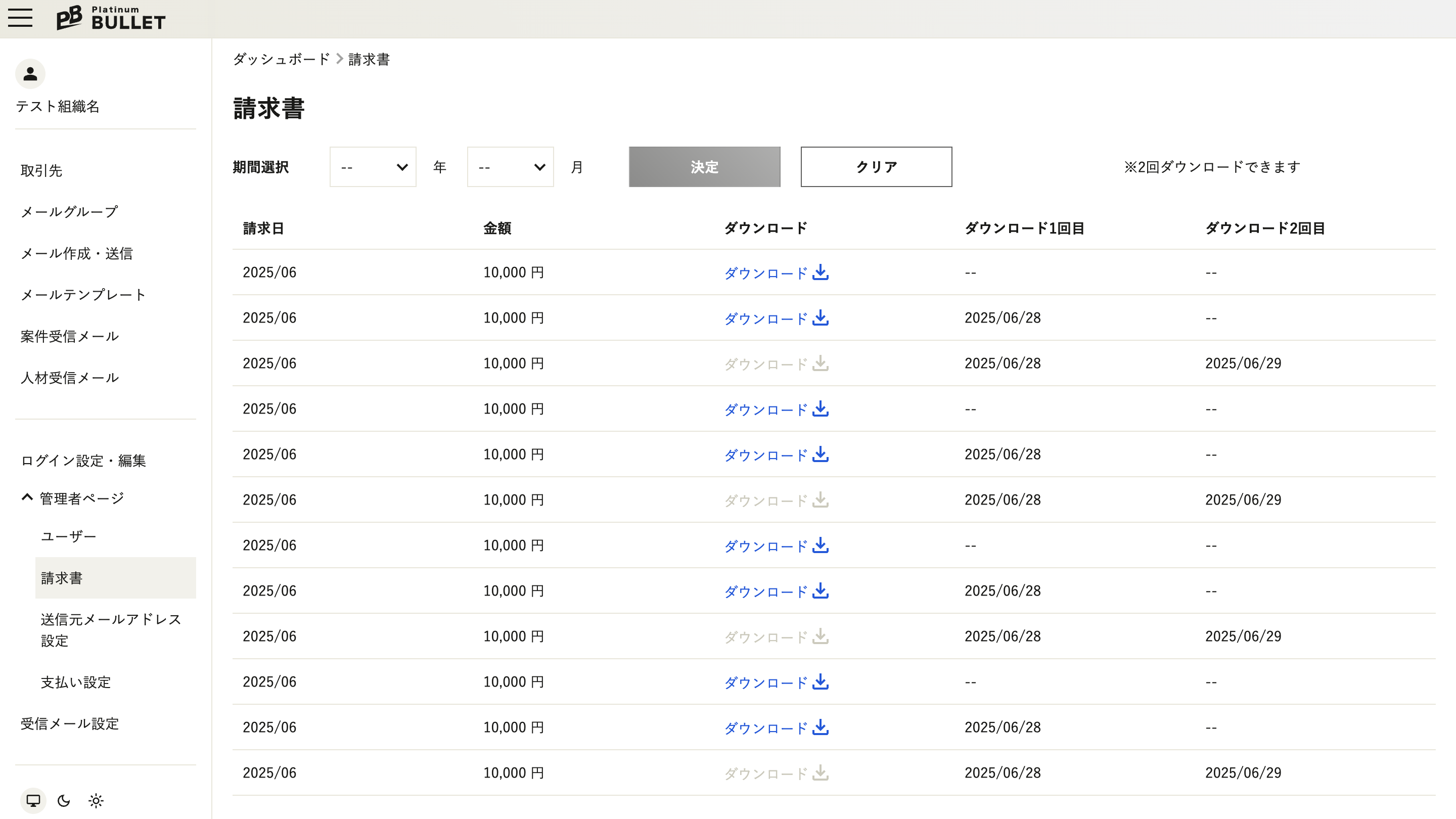Click the 請求日 column header
The height and width of the screenshot is (819, 1456).
(263, 228)
